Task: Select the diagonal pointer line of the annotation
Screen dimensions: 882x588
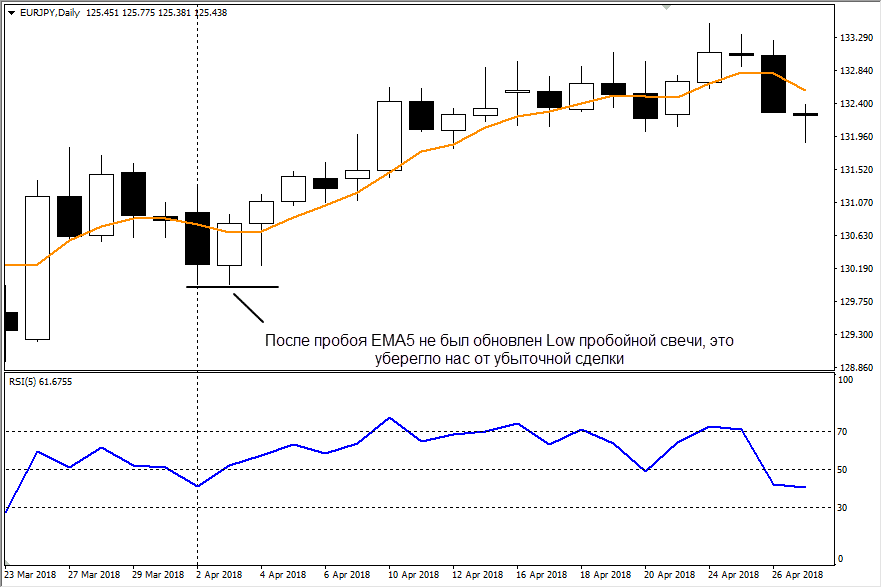Action: 248,308
